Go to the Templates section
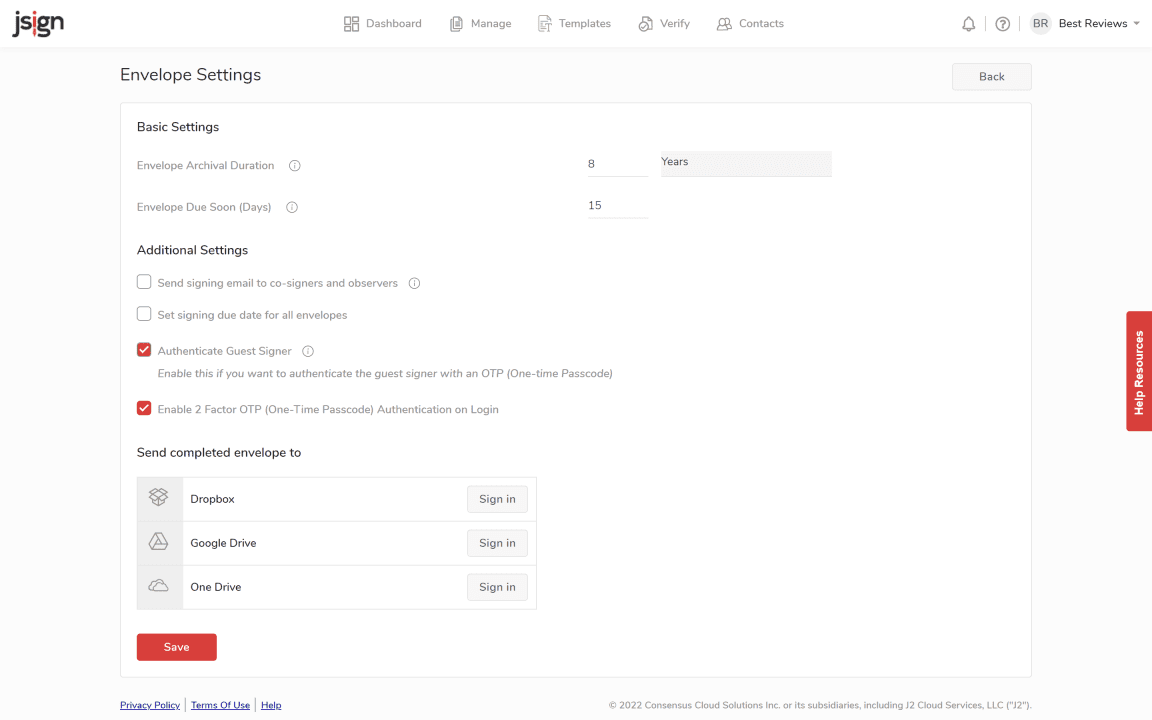The height and width of the screenshot is (720, 1152). tap(574, 23)
